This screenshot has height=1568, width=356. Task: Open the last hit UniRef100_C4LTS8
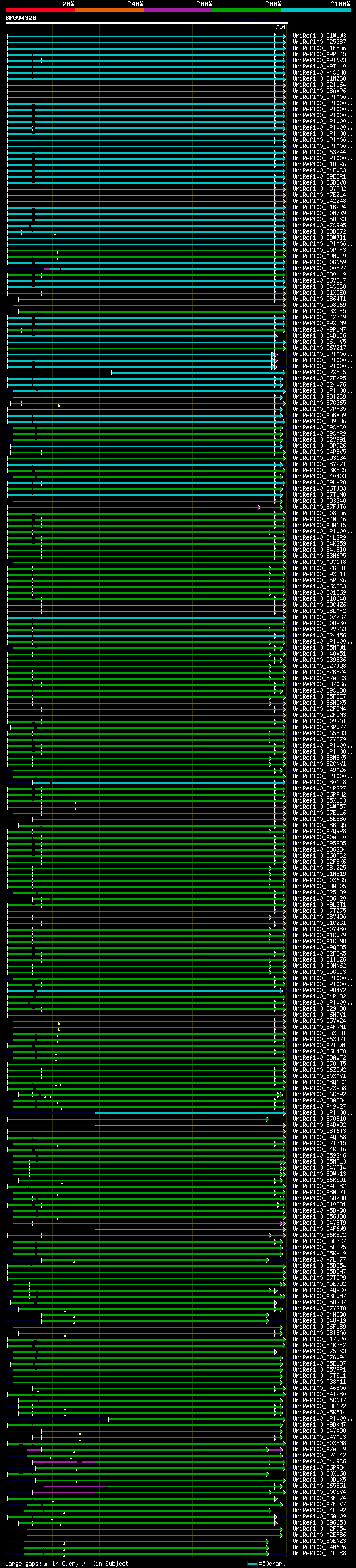(x=319, y=1554)
